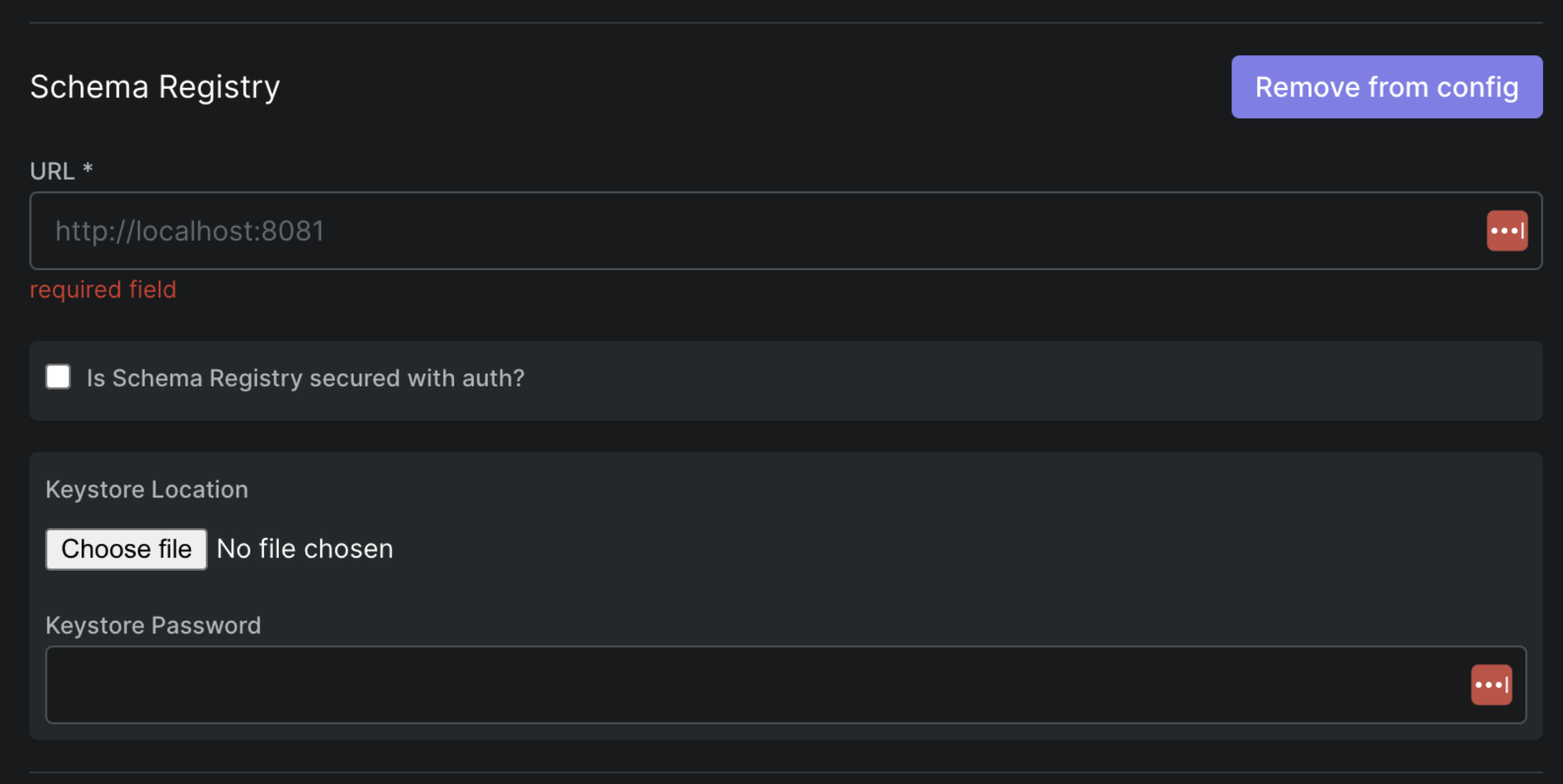Remove Schema Registry from the config
This screenshot has width=1563, height=784.
[x=1386, y=86]
